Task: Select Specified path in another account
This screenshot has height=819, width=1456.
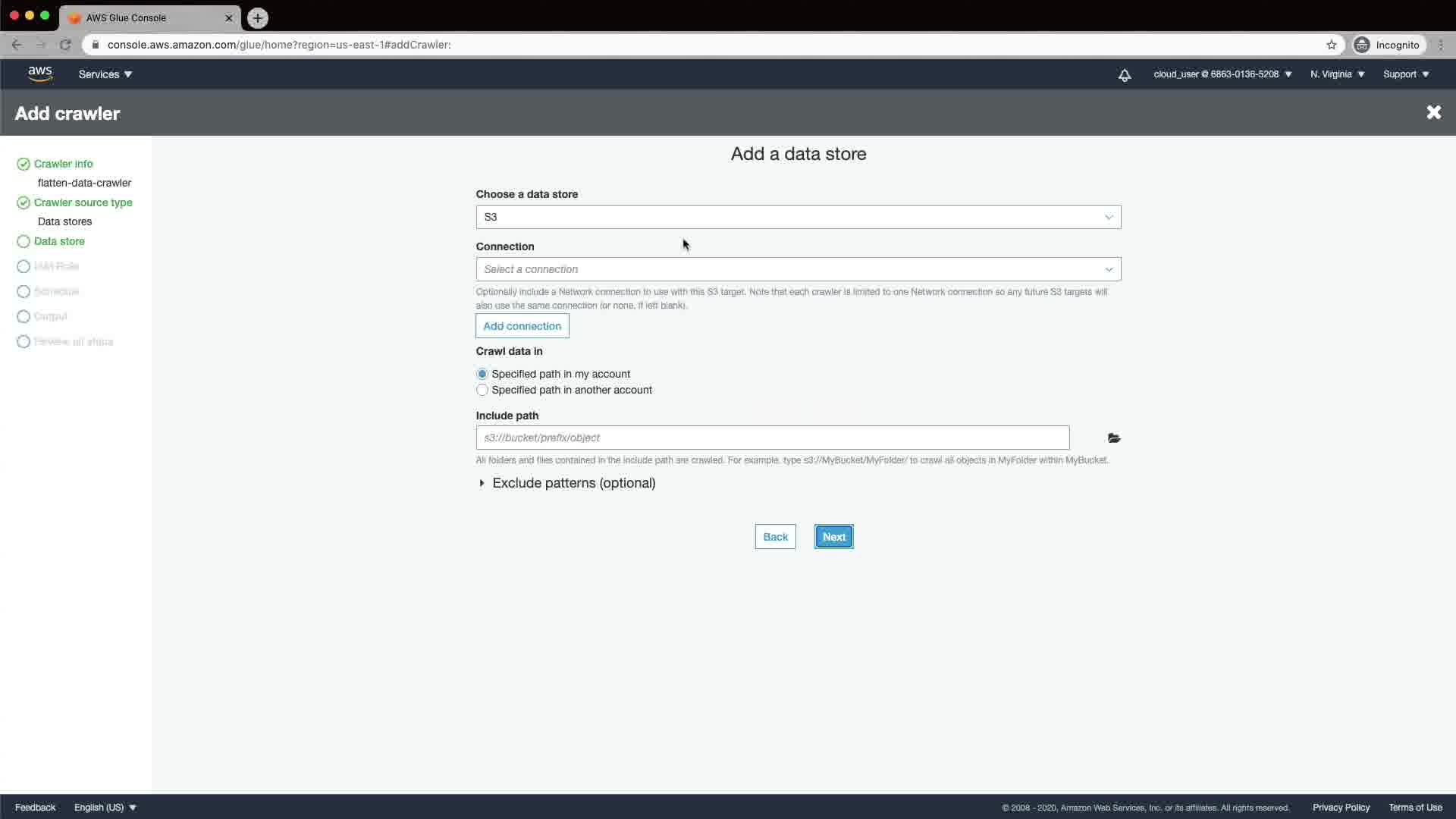Action: pos(482,390)
